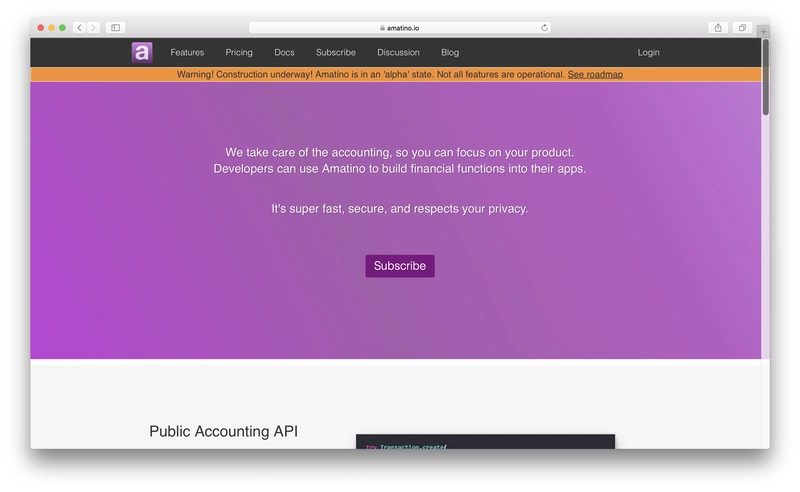The height and width of the screenshot is (492, 800).
Task: Click the 'It's super fast, secure' text
Action: click(399, 209)
